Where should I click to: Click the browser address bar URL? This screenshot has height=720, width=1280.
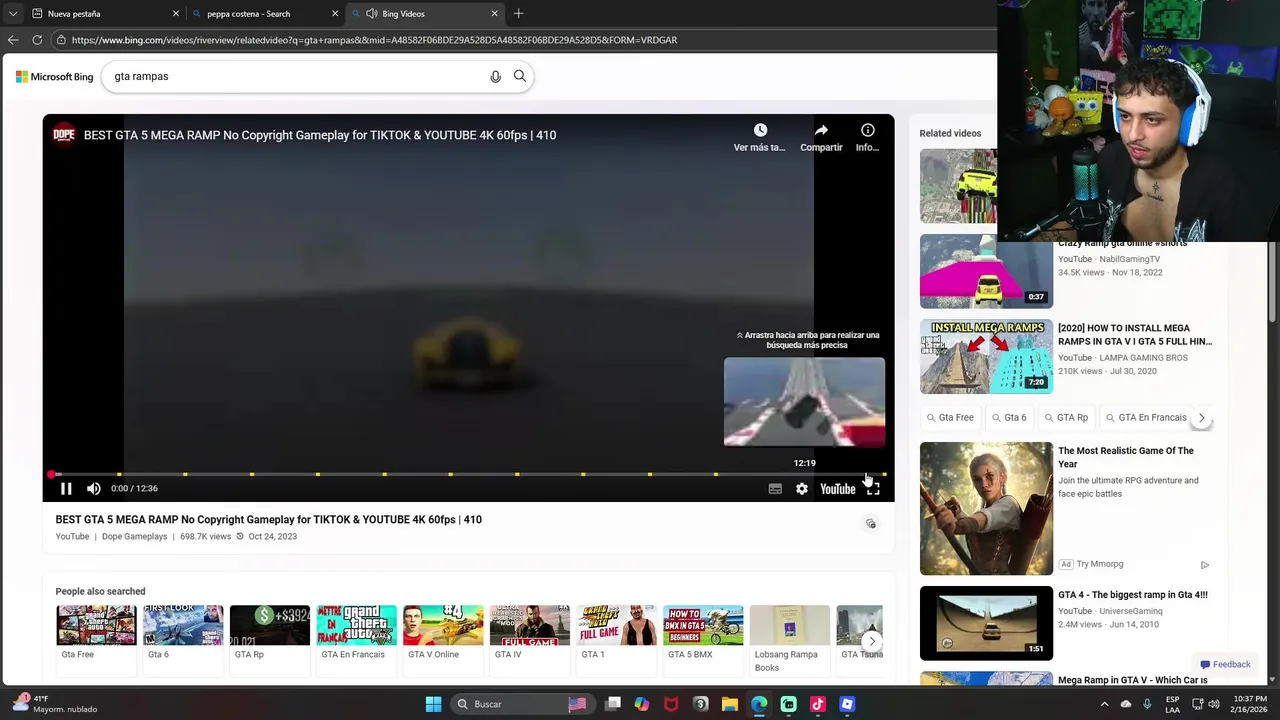374,40
